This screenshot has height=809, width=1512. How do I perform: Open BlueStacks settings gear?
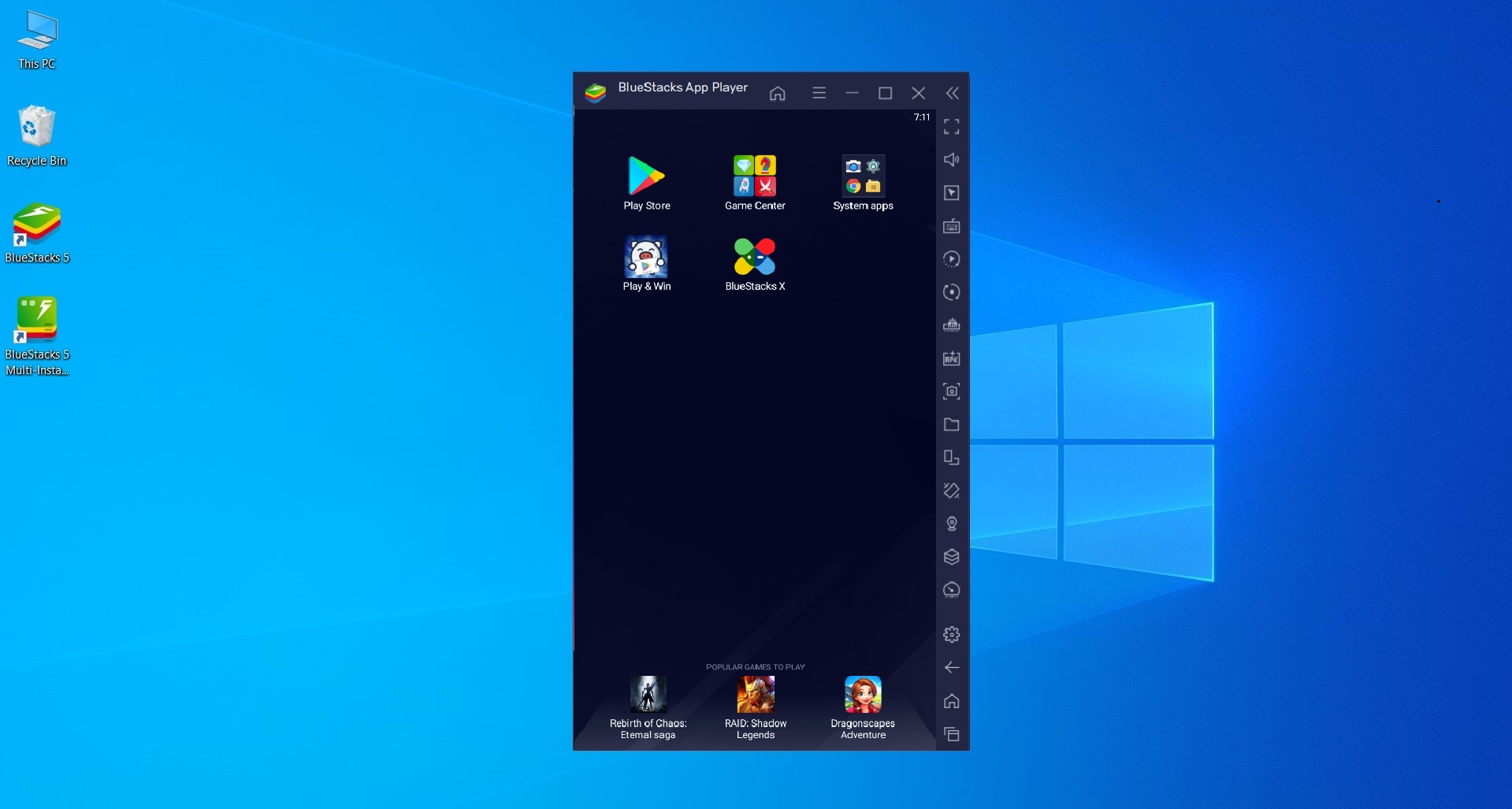coord(952,634)
